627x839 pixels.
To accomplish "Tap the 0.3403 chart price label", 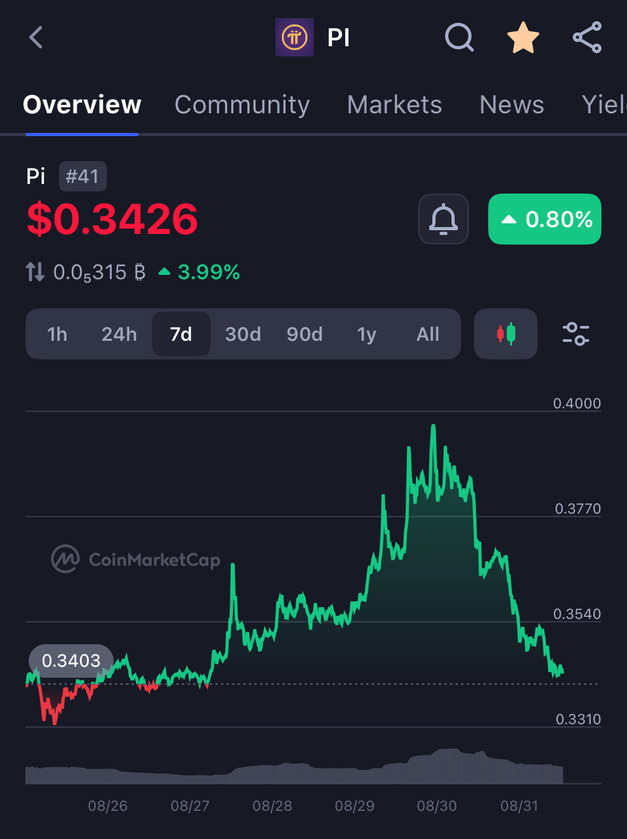I will [71, 661].
